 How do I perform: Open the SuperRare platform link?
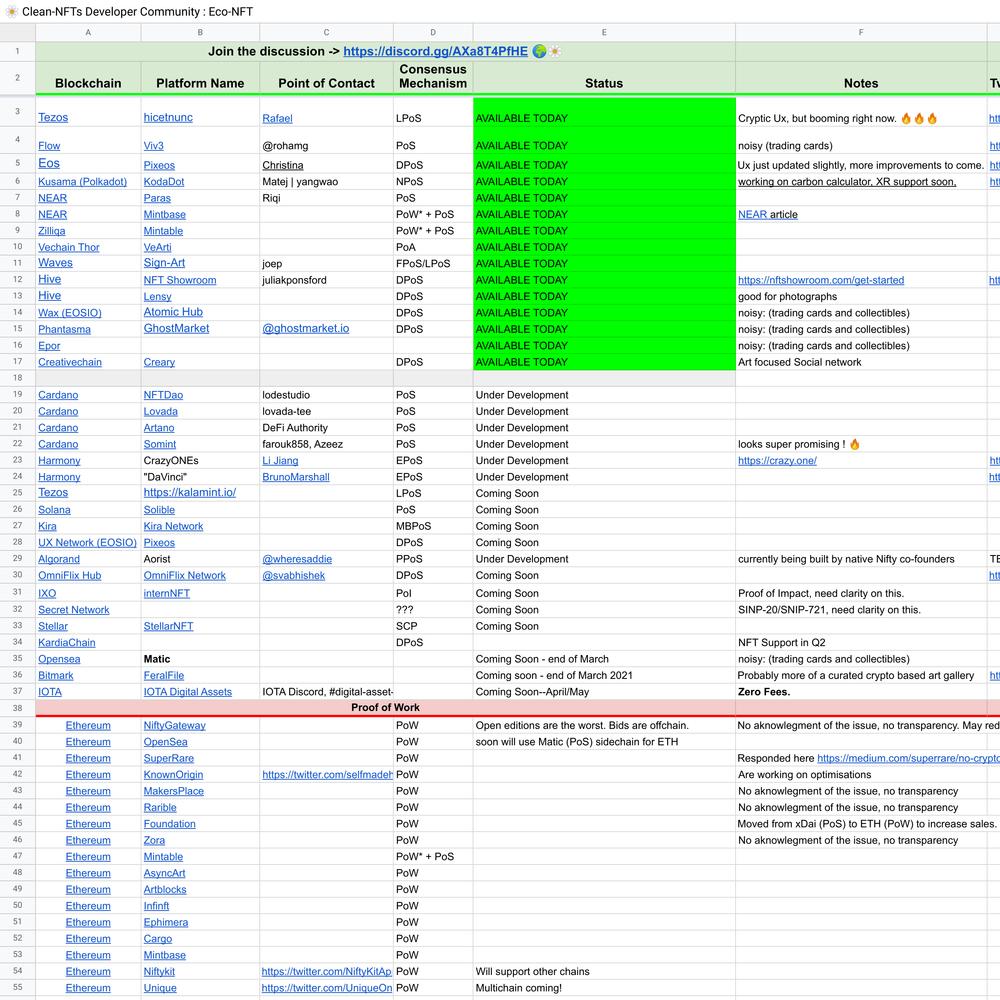168,758
